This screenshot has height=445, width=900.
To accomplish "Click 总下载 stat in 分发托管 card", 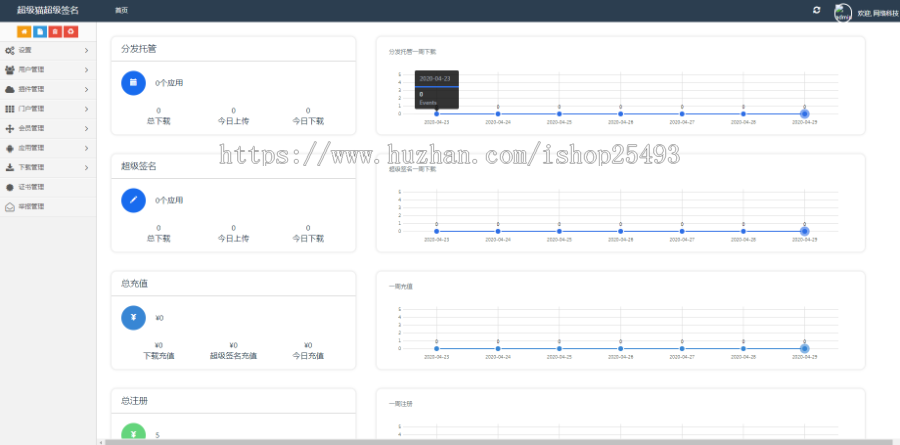I will pos(158,116).
